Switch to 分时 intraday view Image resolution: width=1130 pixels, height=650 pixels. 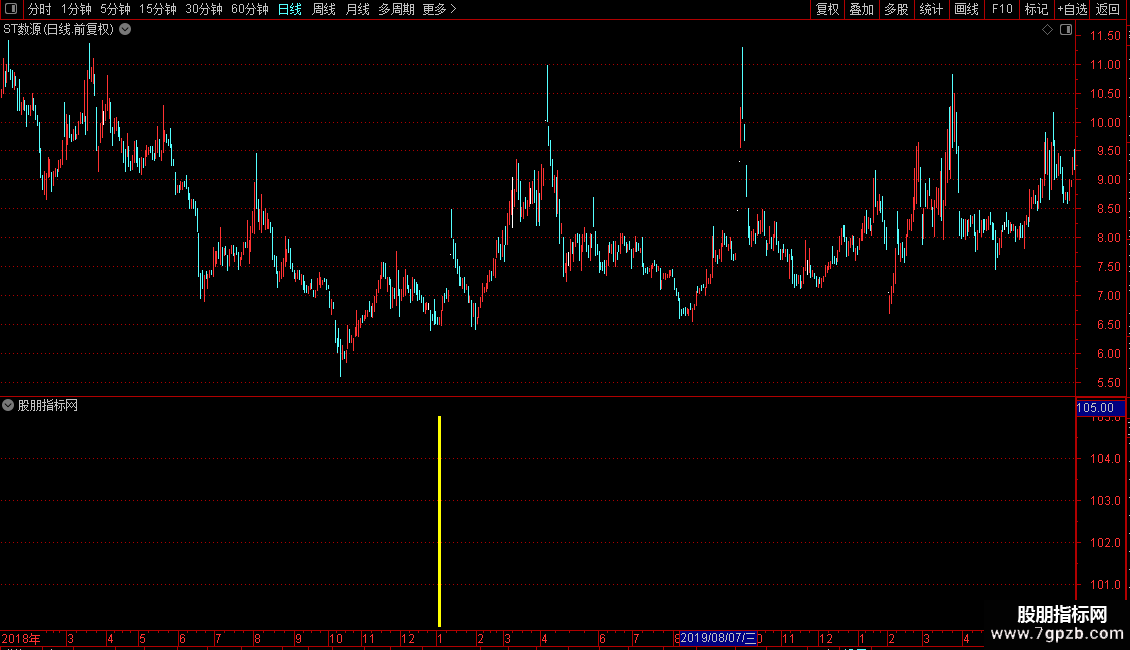point(39,9)
